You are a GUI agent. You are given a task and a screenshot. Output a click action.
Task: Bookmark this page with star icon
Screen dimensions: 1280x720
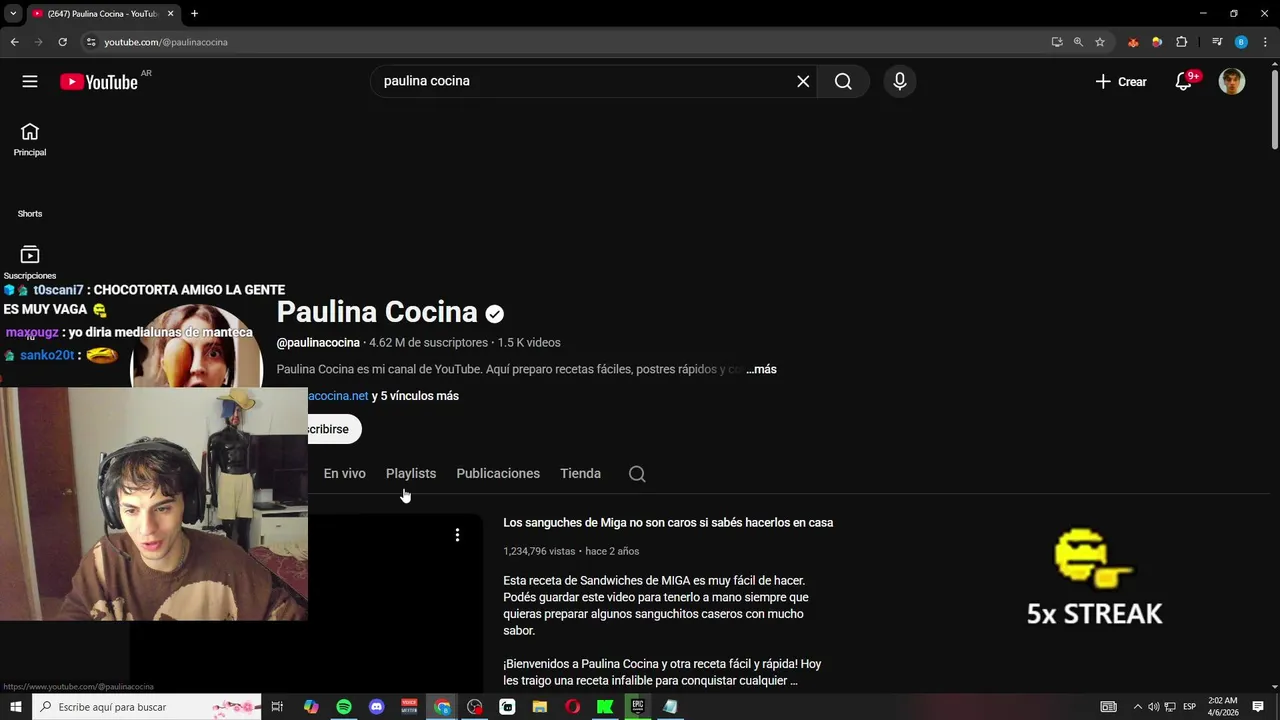pos(1100,42)
